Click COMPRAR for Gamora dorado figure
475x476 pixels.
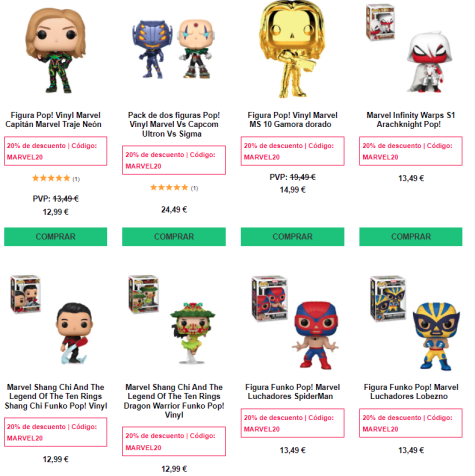292,237
